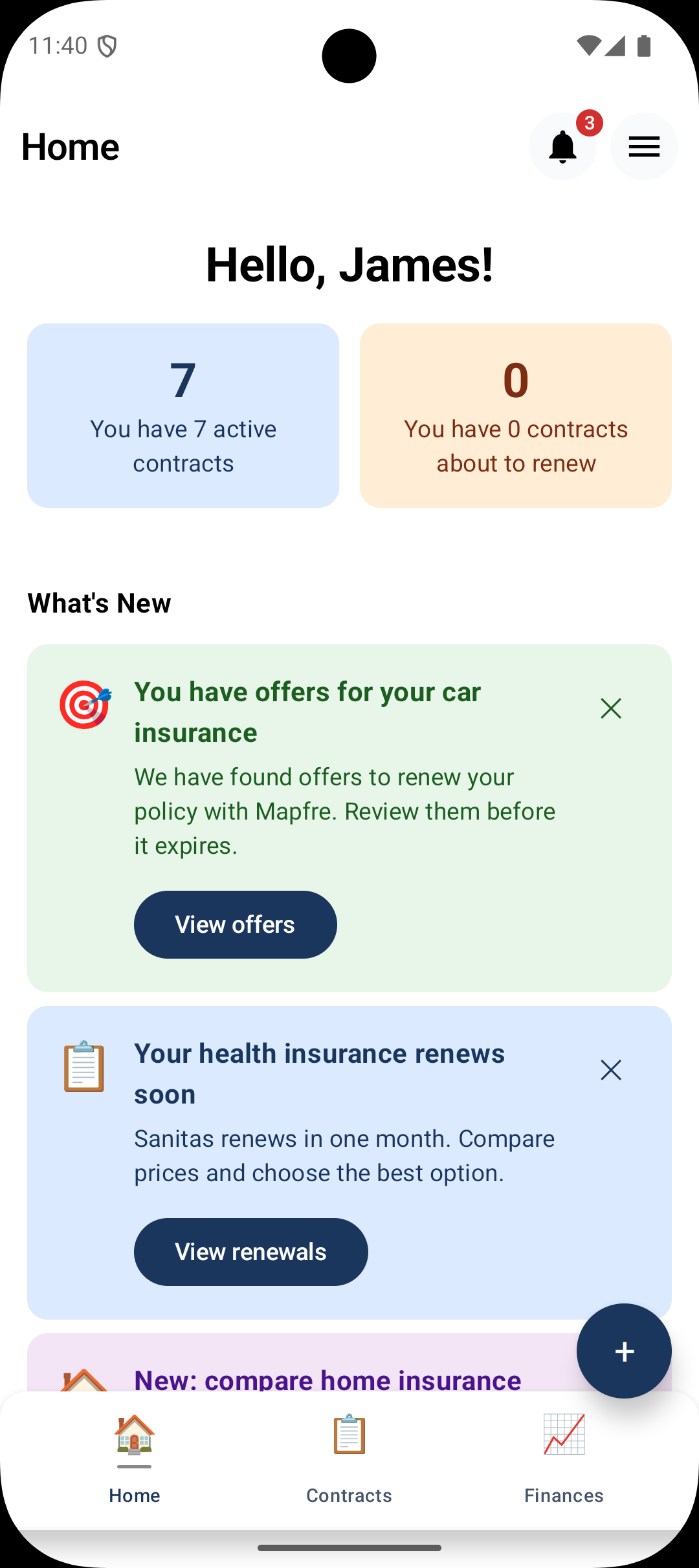Screen dimensions: 699x1568
Task: Tap the Wi-Fi signal status icon
Action: tap(588, 46)
